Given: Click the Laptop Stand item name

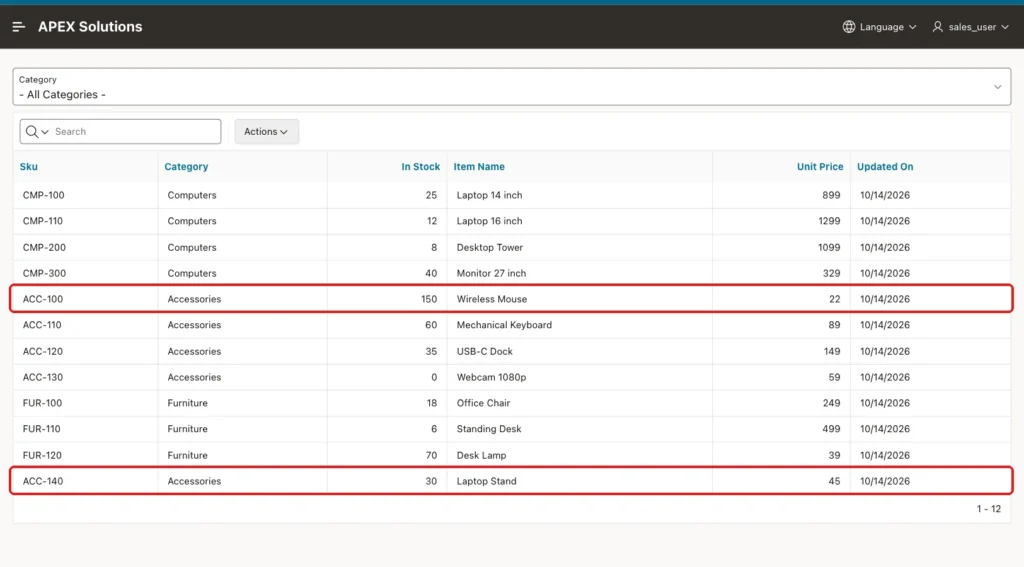Looking at the screenshot, I should tap(487, 481).
